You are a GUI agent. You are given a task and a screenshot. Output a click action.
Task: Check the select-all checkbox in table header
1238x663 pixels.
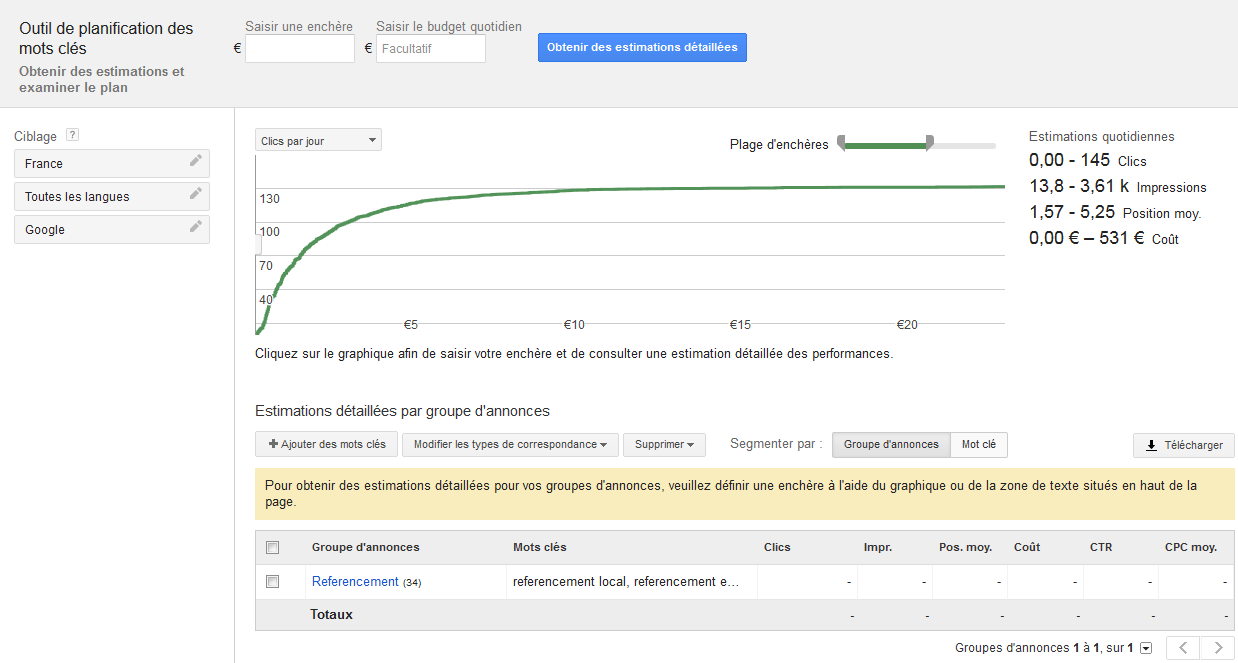pos(273,547)
